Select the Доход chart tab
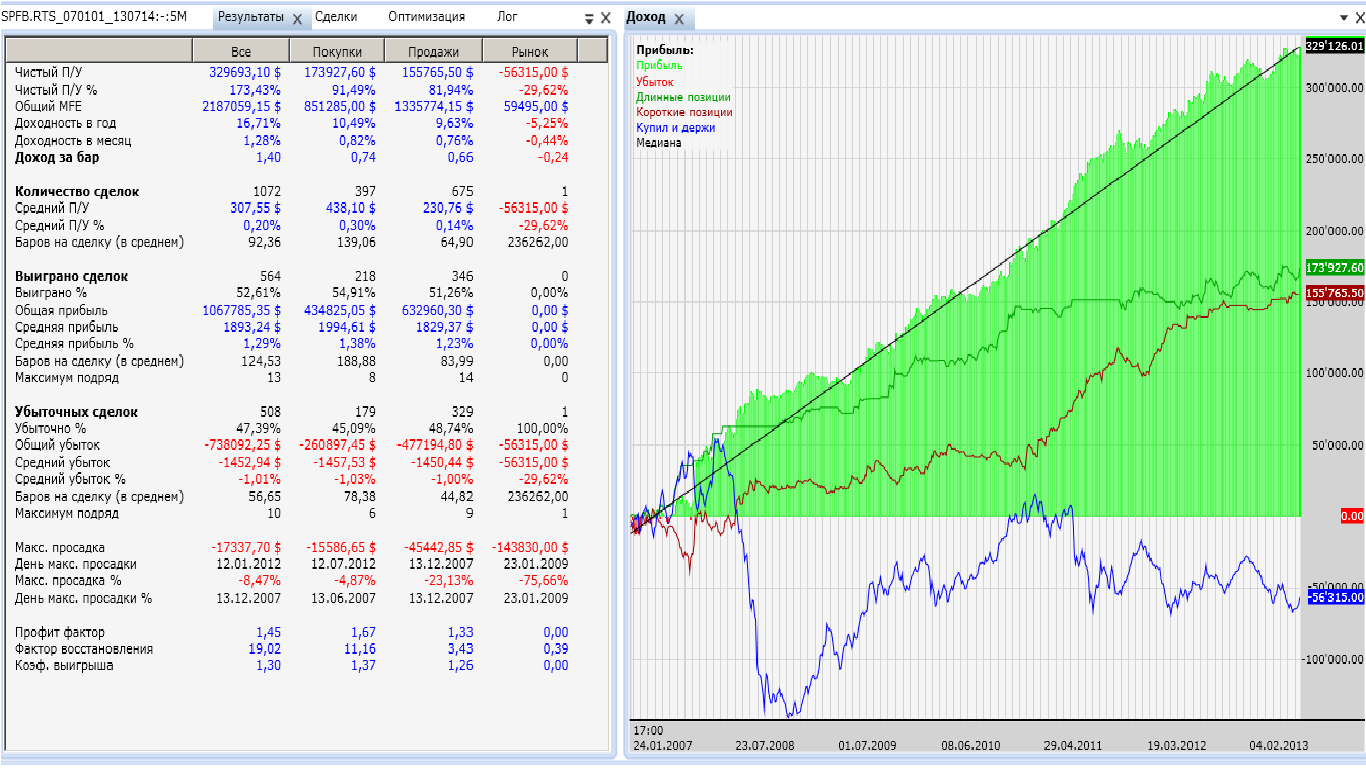1366x768 pixels. pyautogui.click(x=645, y=18)
